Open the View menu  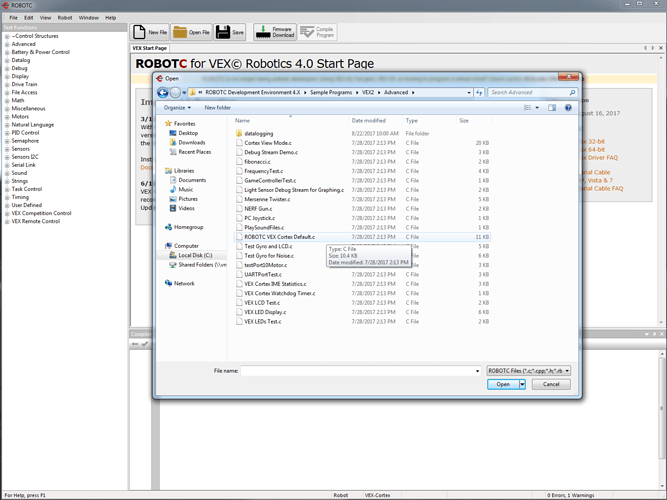pyautogui.click(x=45, y=18)
